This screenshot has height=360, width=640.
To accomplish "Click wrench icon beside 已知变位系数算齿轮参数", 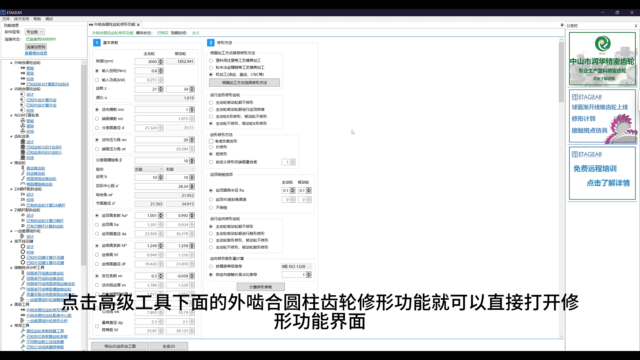I will [x=23, y=336].
